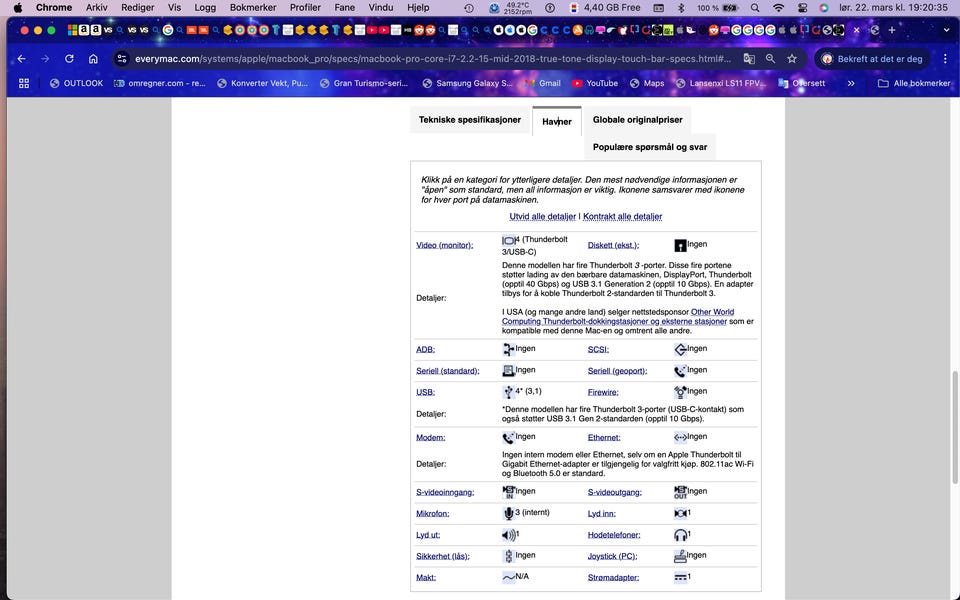Screen dimensions: 960x600
Task: Click the USB trident icon
Action: pos(508,392)
